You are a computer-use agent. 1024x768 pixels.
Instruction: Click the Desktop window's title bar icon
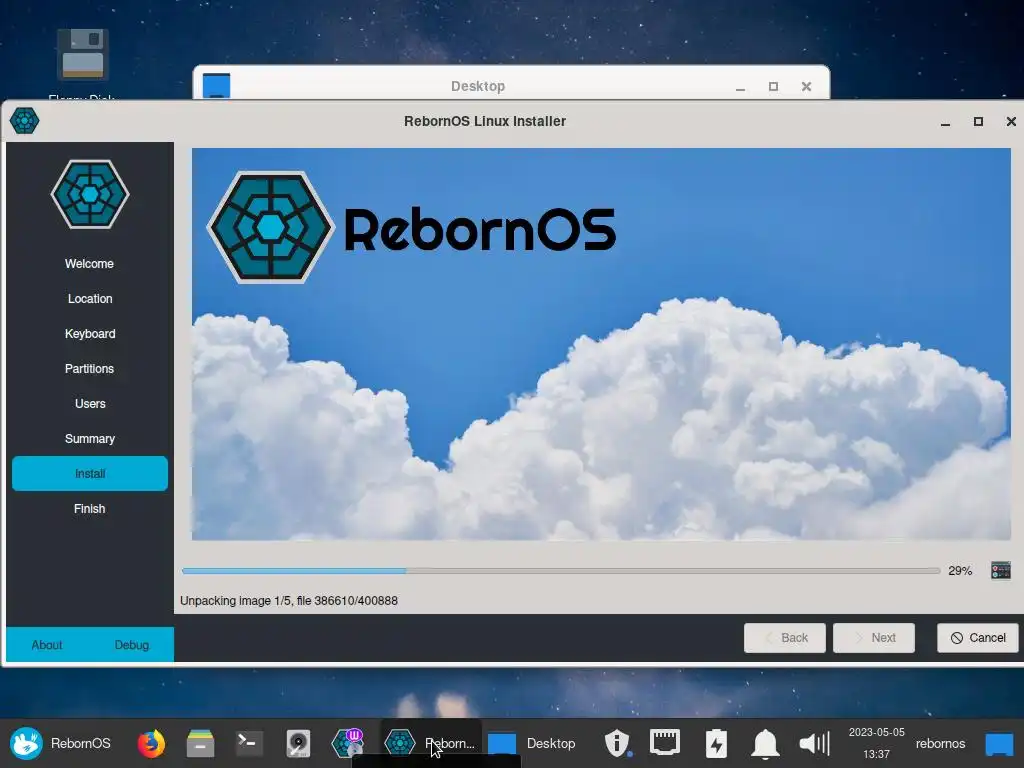pyautogui.click(x=216, y=86)
